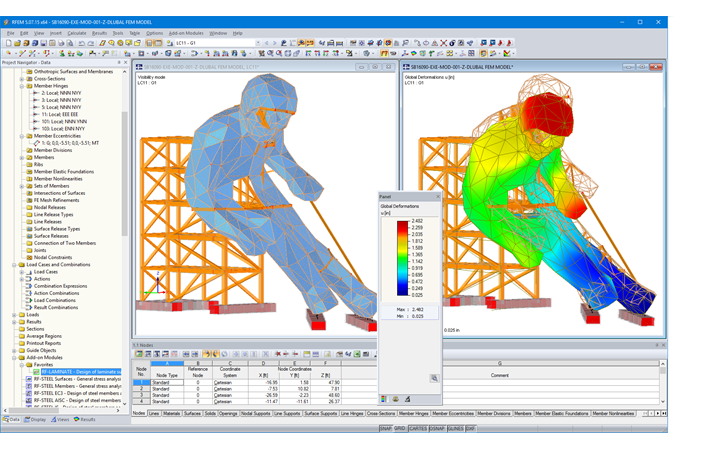The width and height of the screenshot is (720, 450).
Task: Toggle DXF in the status bar
Action: click(x=471, y=428)
